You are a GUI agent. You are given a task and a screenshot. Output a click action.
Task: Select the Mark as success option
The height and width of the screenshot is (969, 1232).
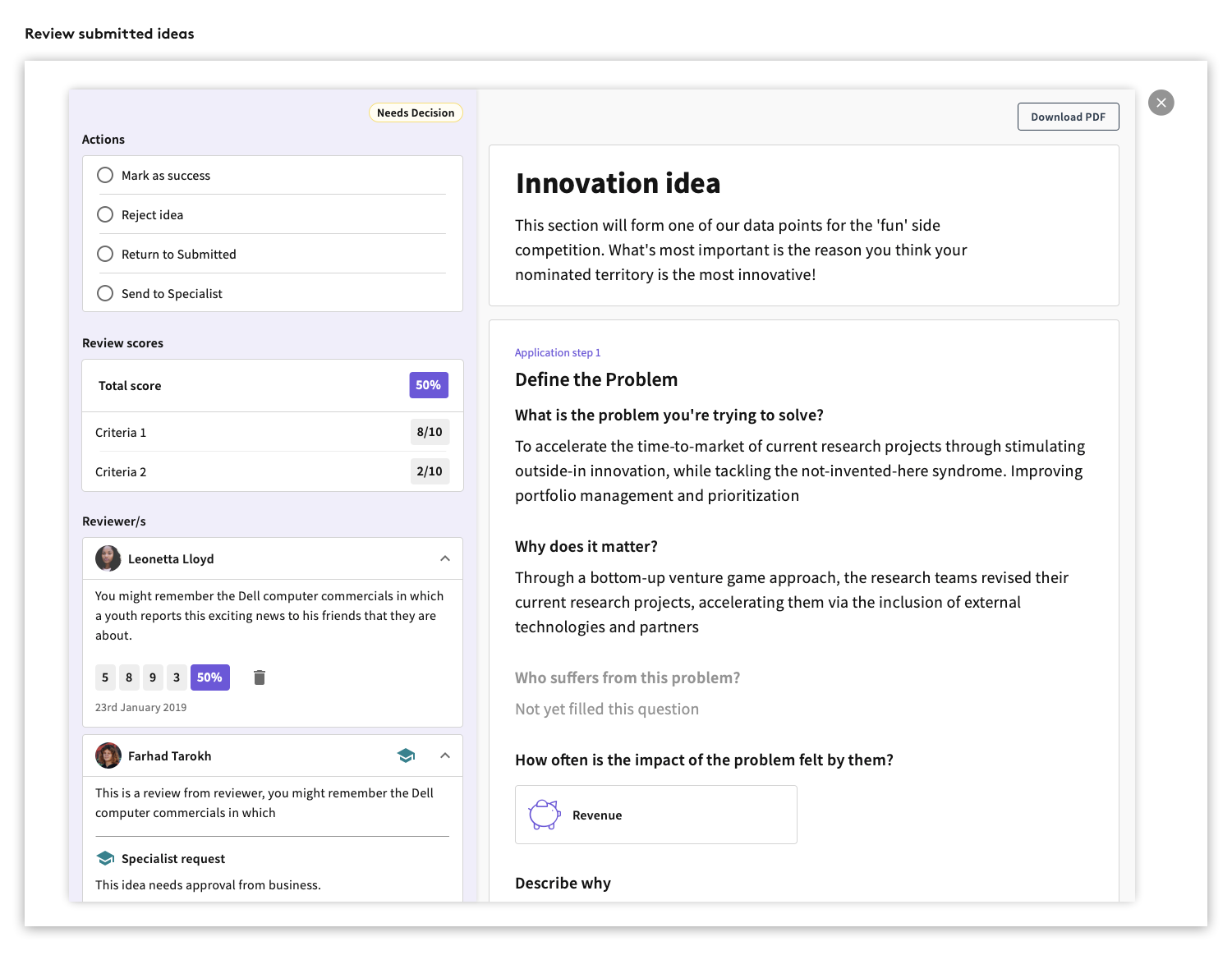click(105, 175)
